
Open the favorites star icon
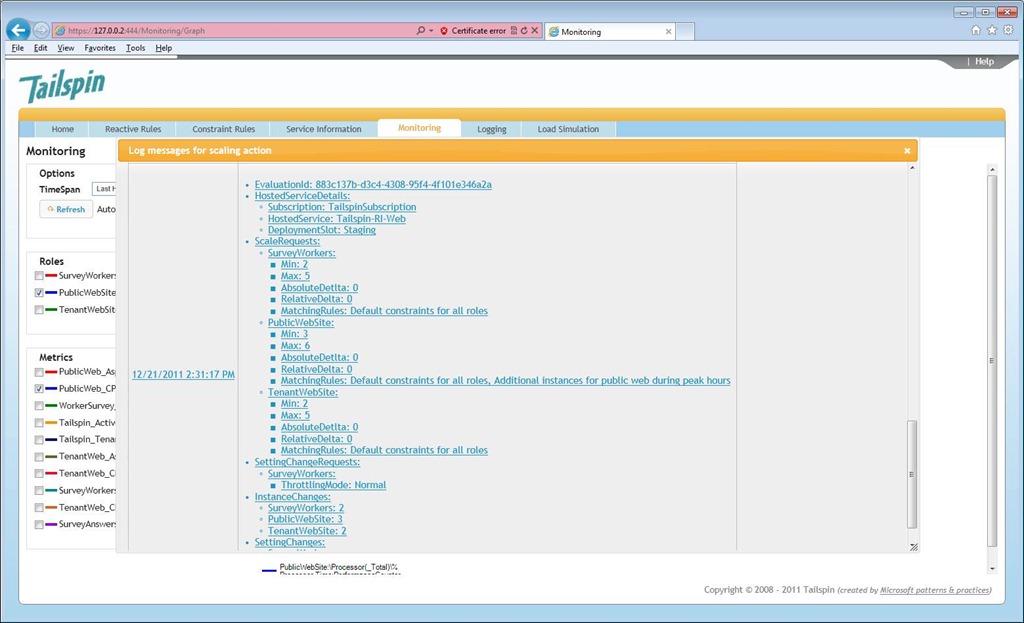992,30
